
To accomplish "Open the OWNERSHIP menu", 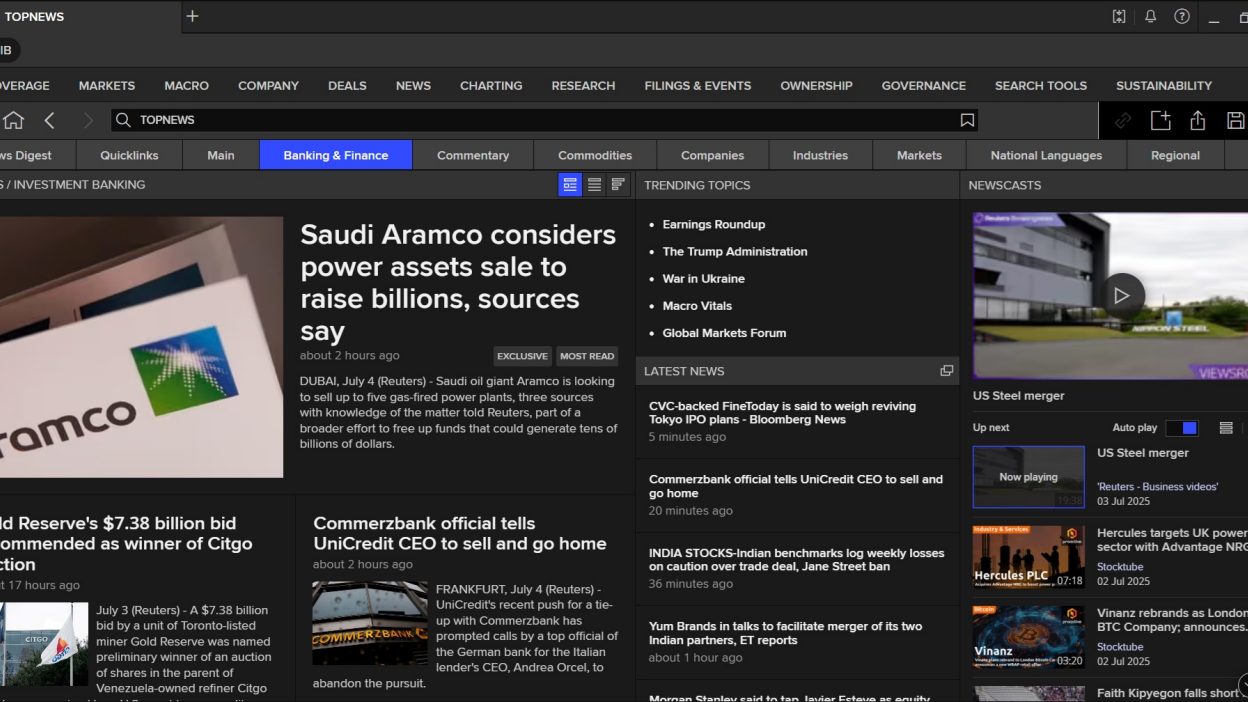I will (x=816, y=86).
